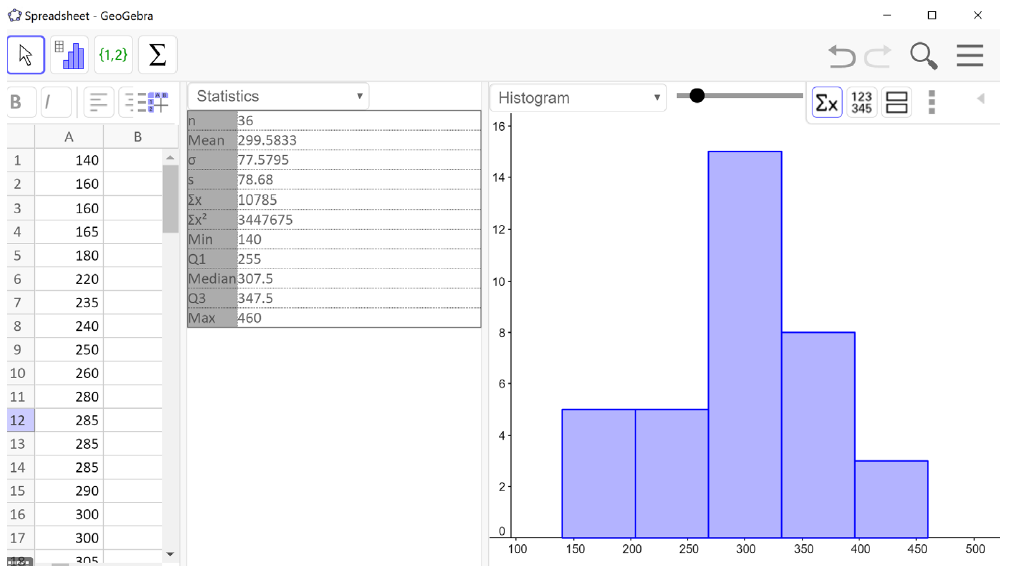
Task: Select cell with value 165
Action: pyautogui.click(x=69, y=232)
